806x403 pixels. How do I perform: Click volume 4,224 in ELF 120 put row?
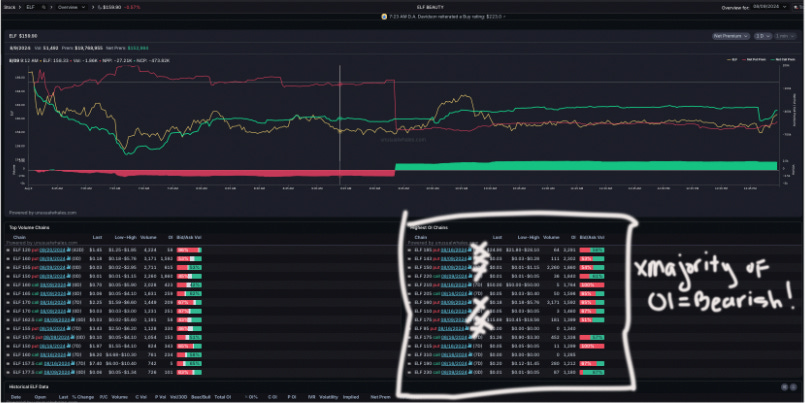pyautogui.click(x=150, y=250)
